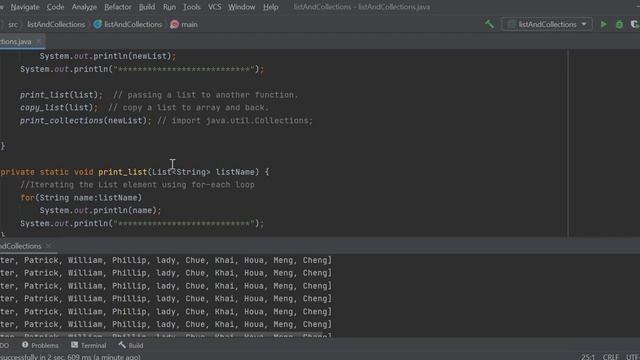Open the Help menu
640x360 pixels.
(270, 7)
